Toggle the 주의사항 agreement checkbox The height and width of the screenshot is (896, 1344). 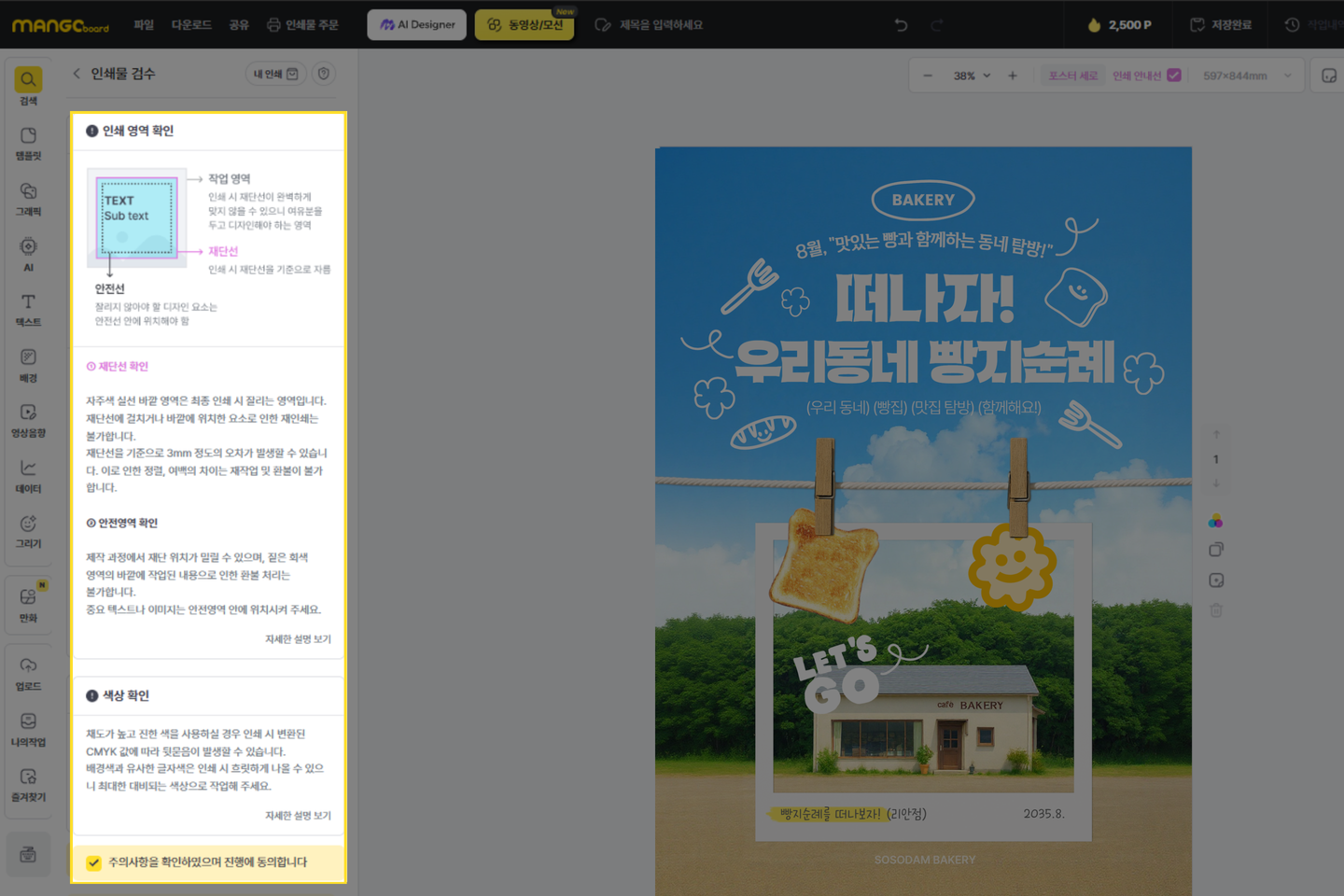pyautogui.click(x=94, y=862)
